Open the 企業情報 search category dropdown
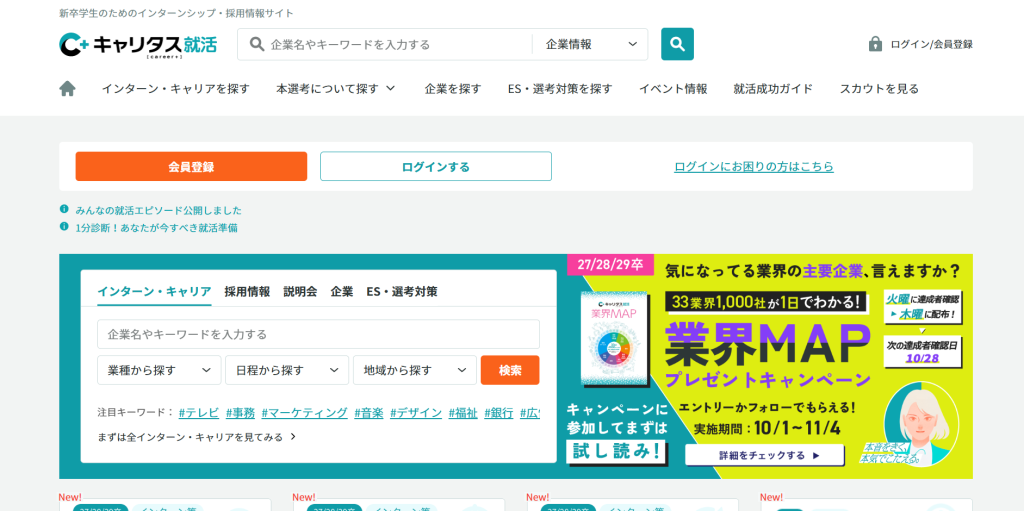1024x511 pixels. (x=591, y=44)
